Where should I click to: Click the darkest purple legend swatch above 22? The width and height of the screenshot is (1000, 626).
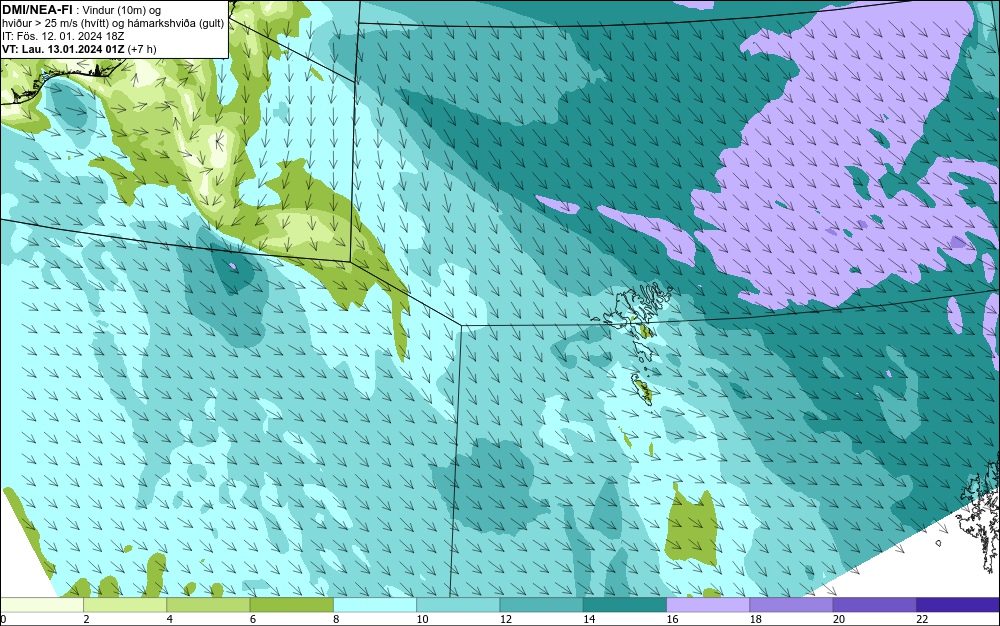(x=958, y=604)
